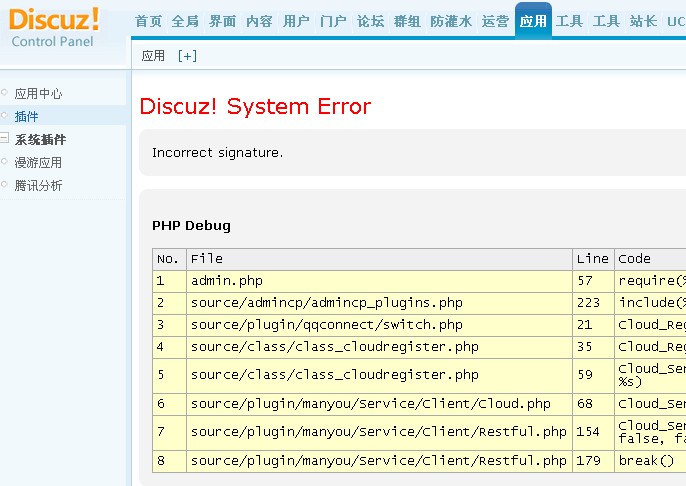
Task: Click the Incorrect signature. message
Action: point(217,153)
